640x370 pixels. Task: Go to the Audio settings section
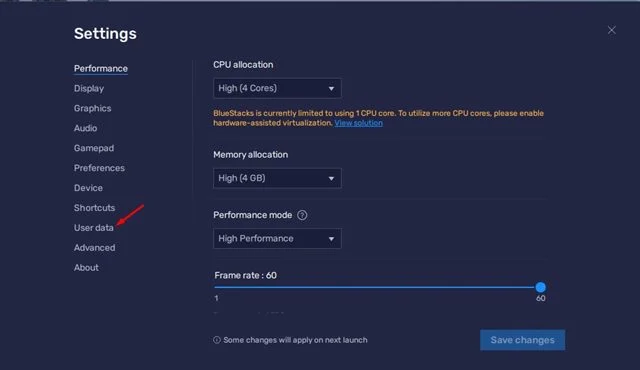[x=85, y=128]
